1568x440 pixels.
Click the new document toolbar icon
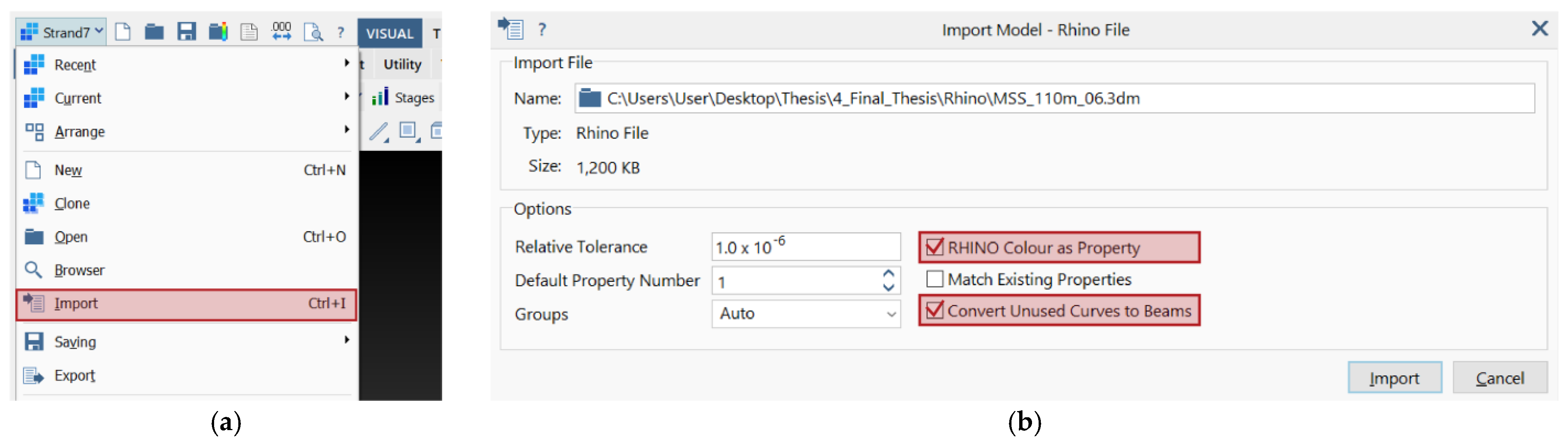pos(123,32)
